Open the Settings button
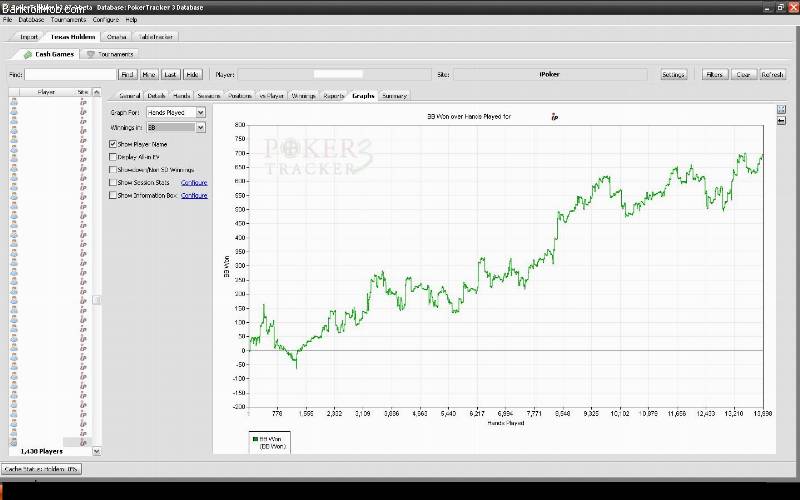 (673, 74)
